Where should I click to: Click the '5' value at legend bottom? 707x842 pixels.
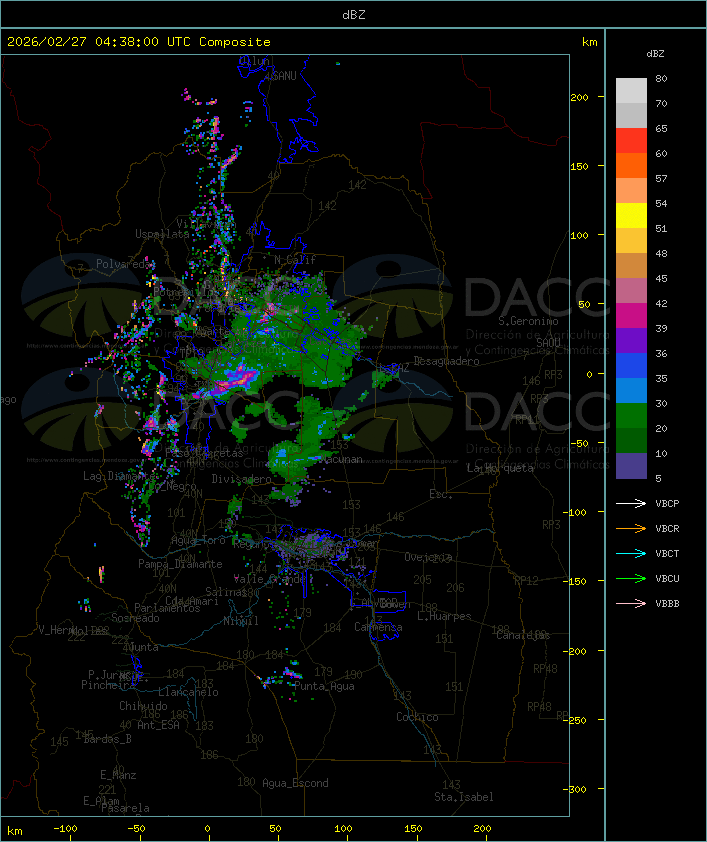(x=659, y=478)
